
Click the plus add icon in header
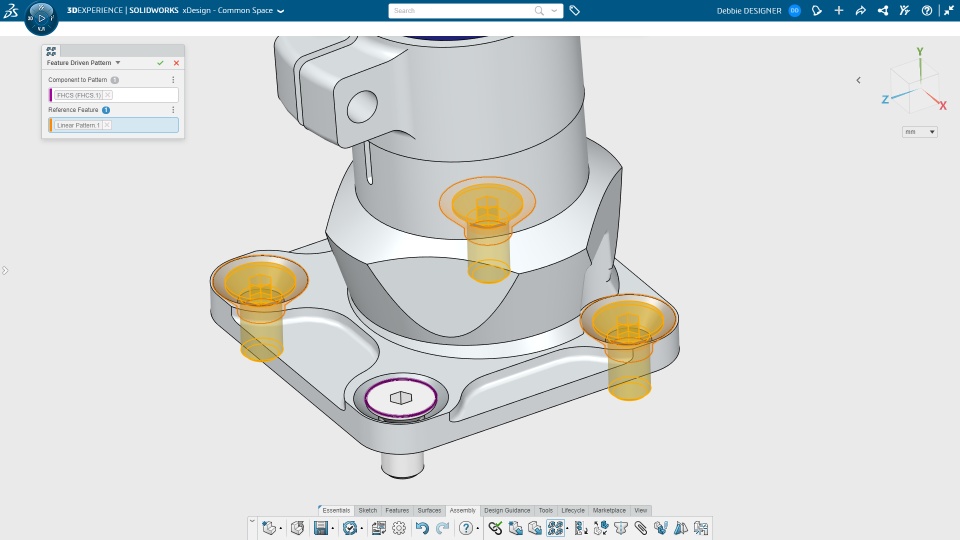pos(839,10)
